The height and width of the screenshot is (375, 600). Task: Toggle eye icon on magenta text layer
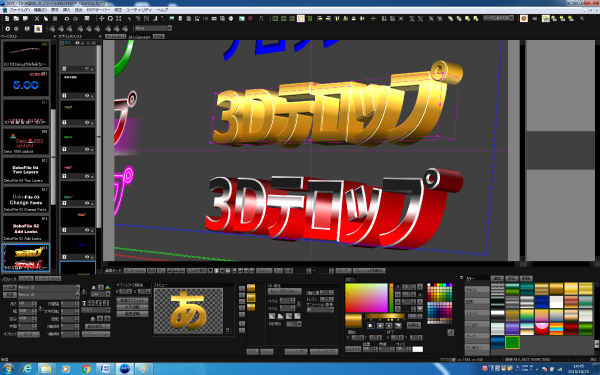click(x=88, y=176)
